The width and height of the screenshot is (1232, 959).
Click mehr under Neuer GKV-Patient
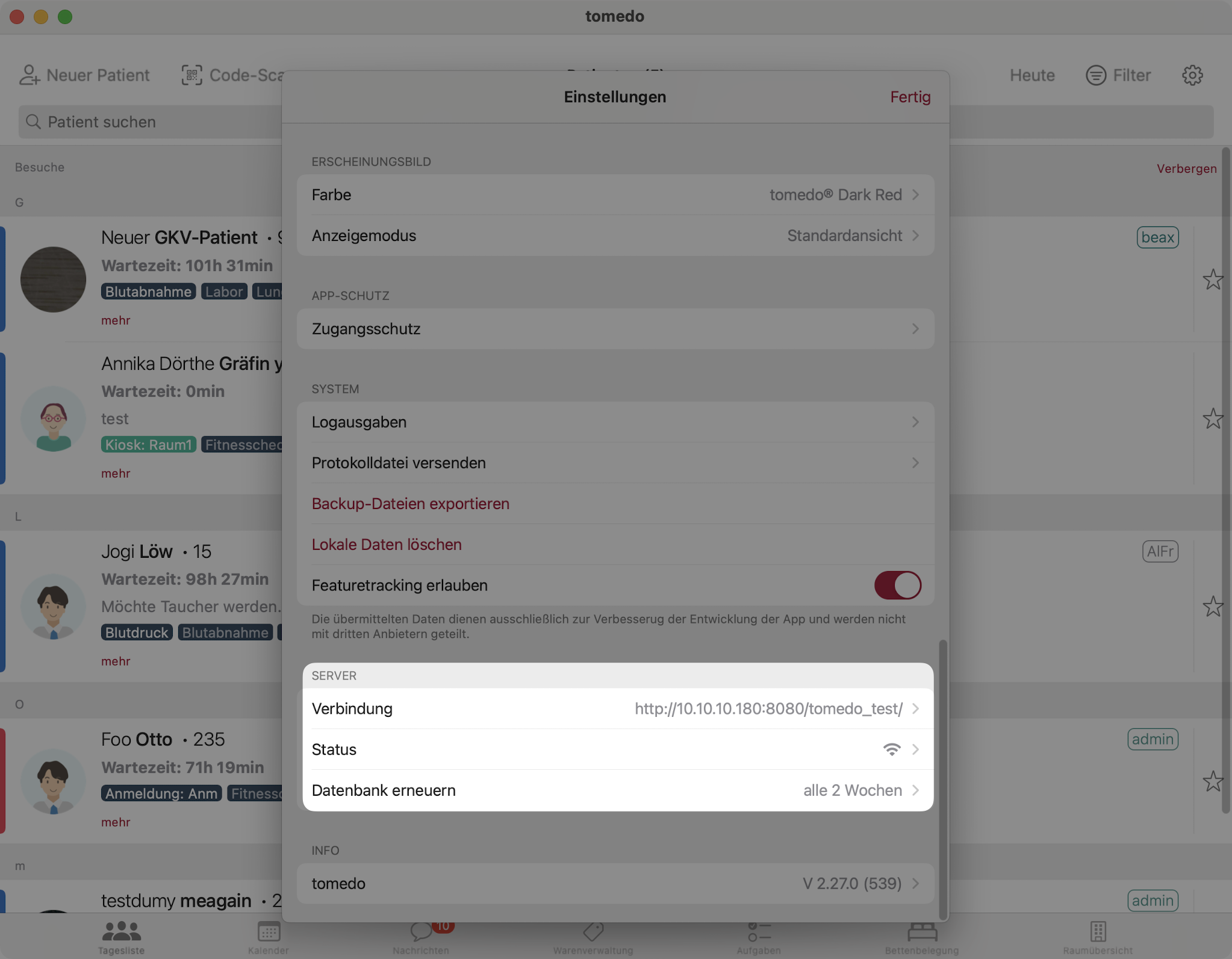pos(116,320)
